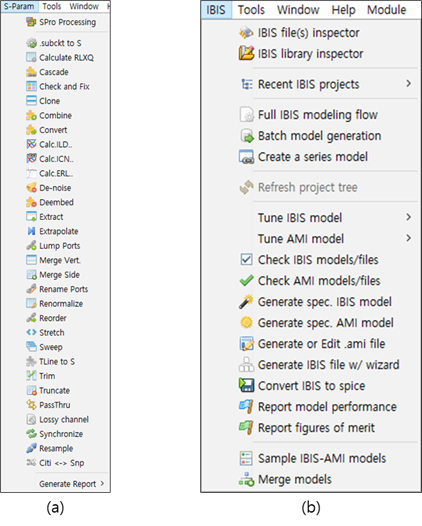Click the Create a series model icon
Viewport: 422px width, 526px height.
pos(246,157)
